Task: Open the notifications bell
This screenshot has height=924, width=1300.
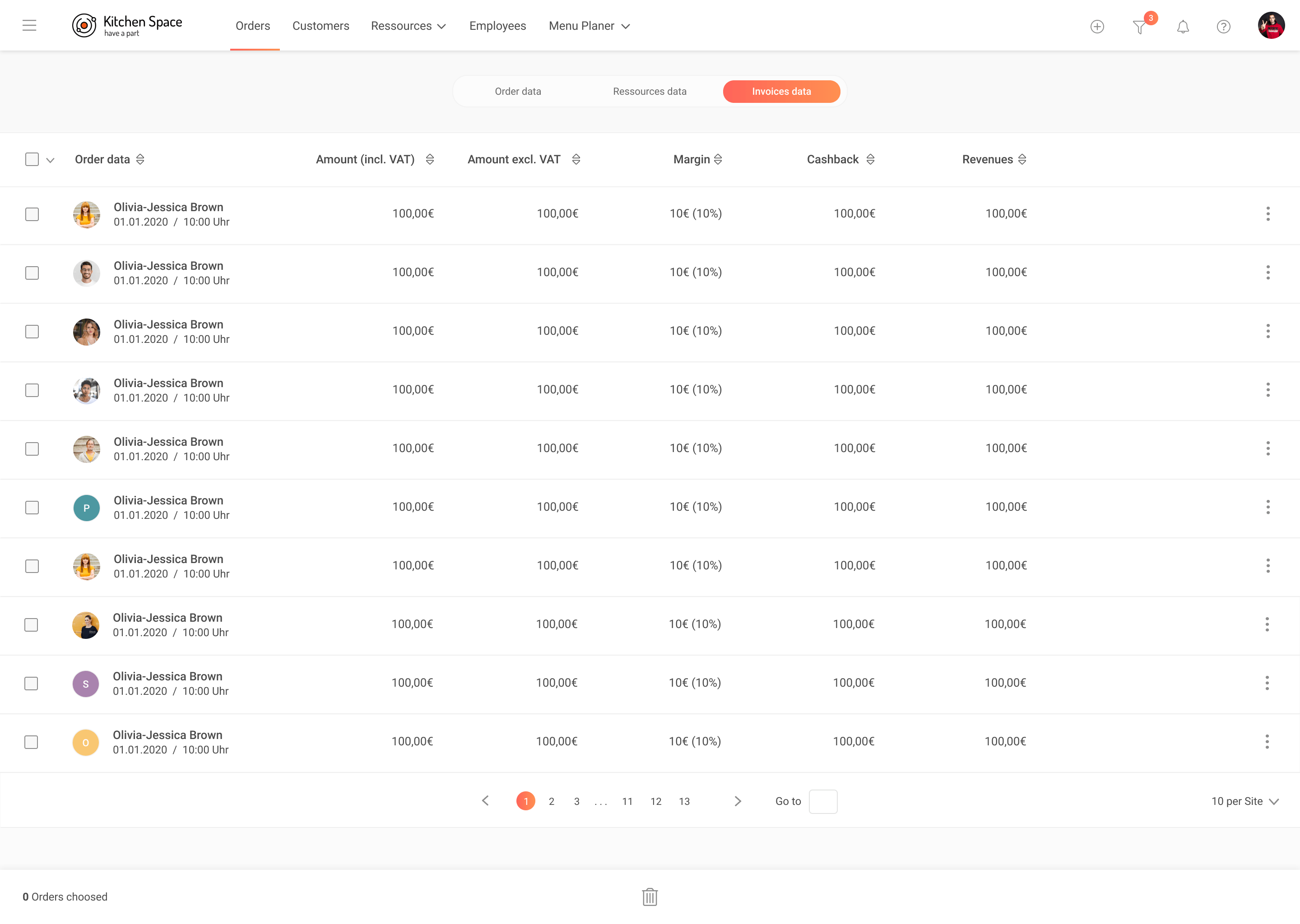Action: coord(1183,27)
